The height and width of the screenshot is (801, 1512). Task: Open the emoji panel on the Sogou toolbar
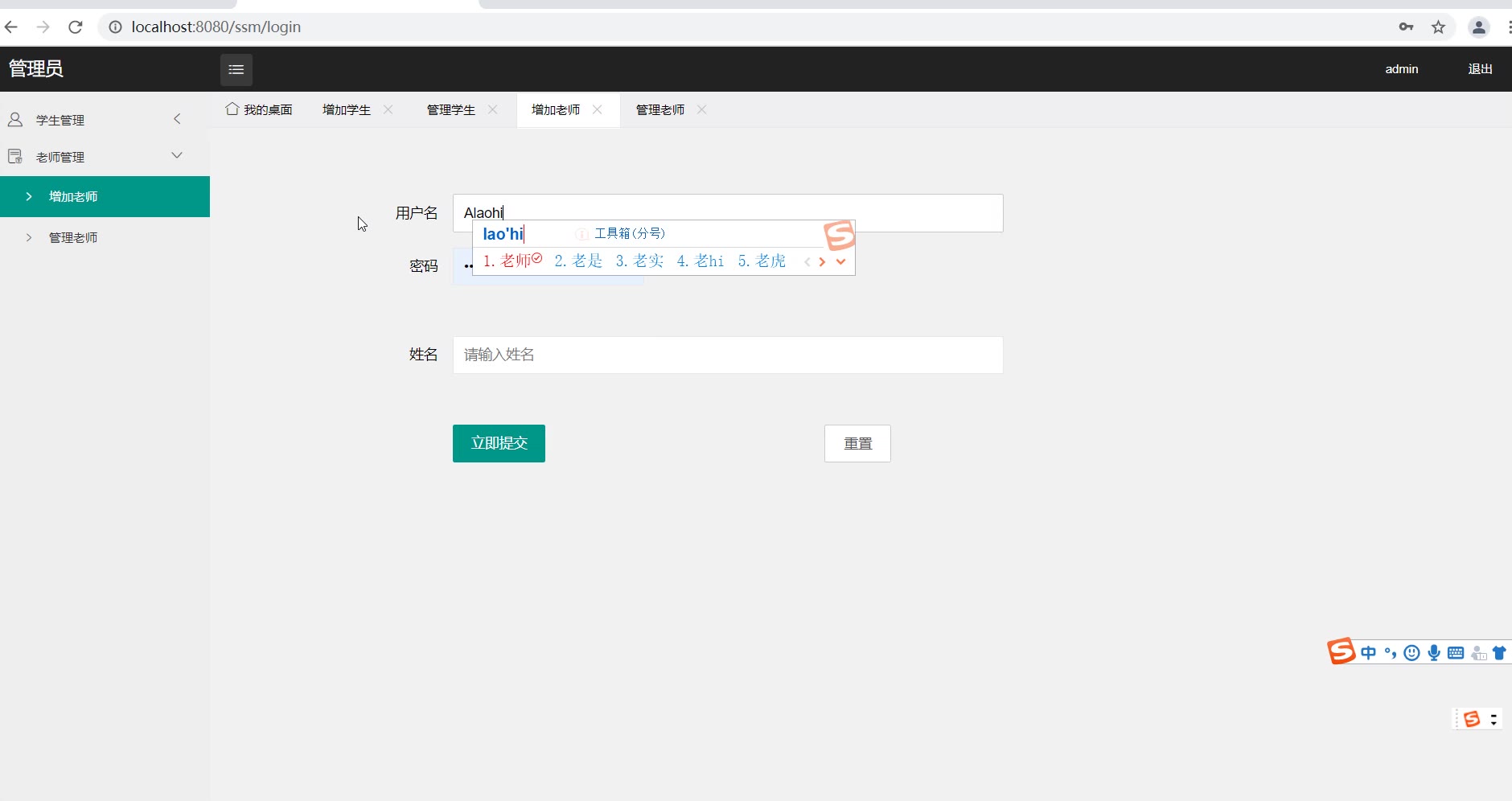(1411, 653)
